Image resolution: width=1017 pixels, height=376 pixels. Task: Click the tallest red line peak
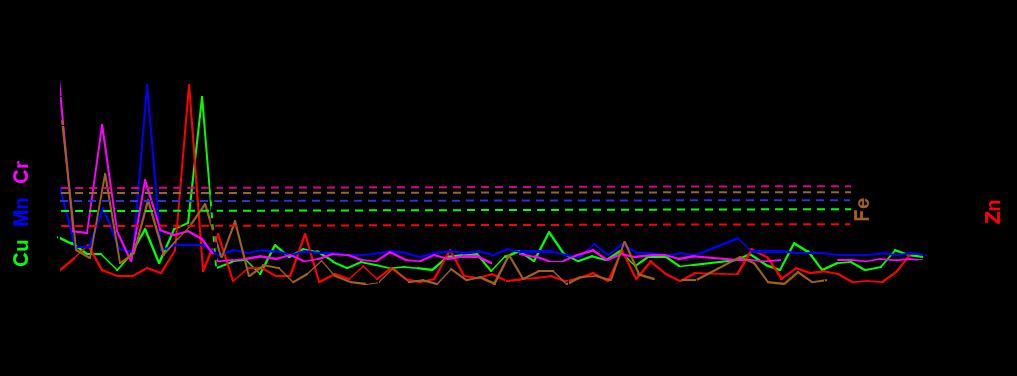click(x=189, y=85)
